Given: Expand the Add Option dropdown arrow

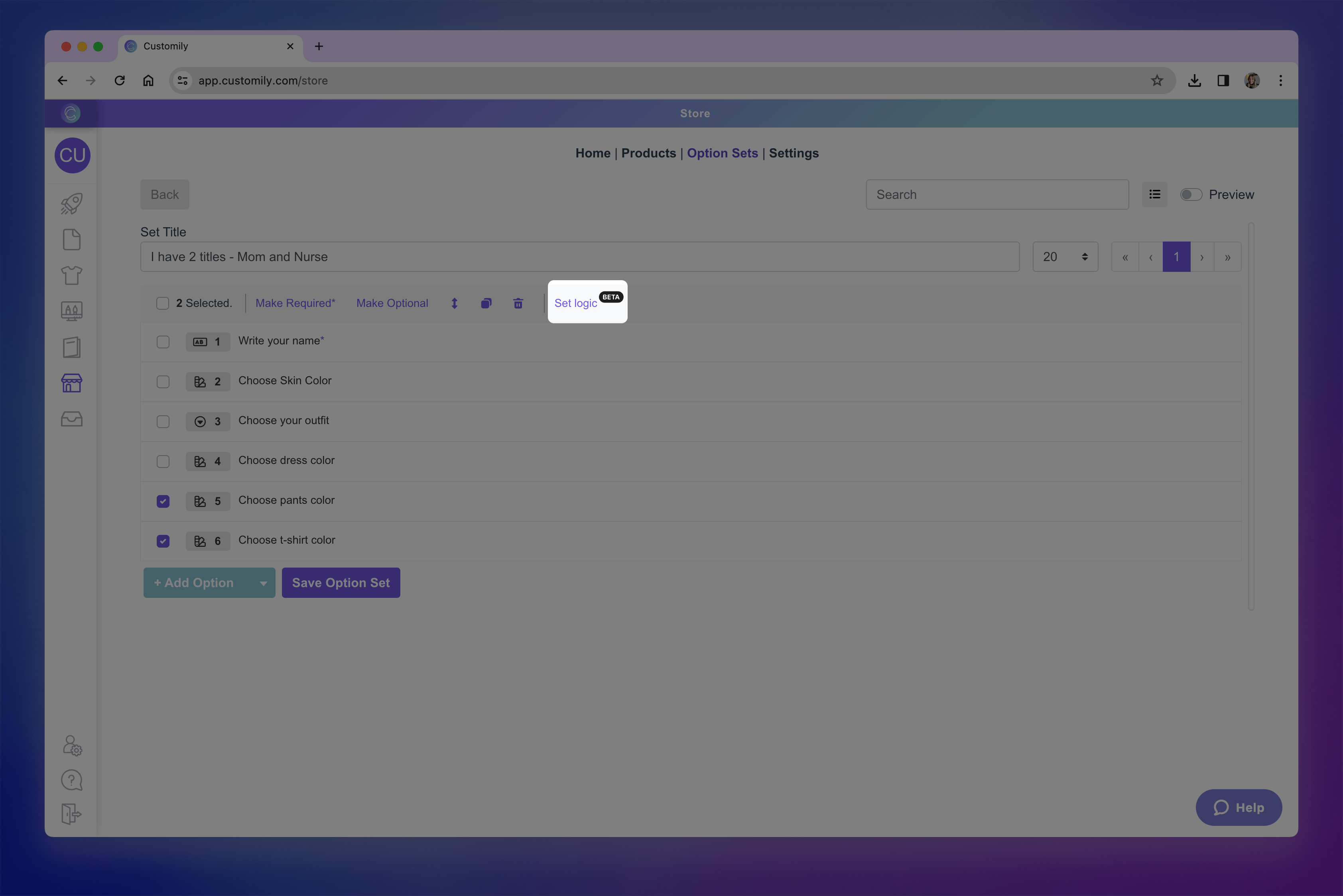Looking at the screenshot, I should coord(263,584).
